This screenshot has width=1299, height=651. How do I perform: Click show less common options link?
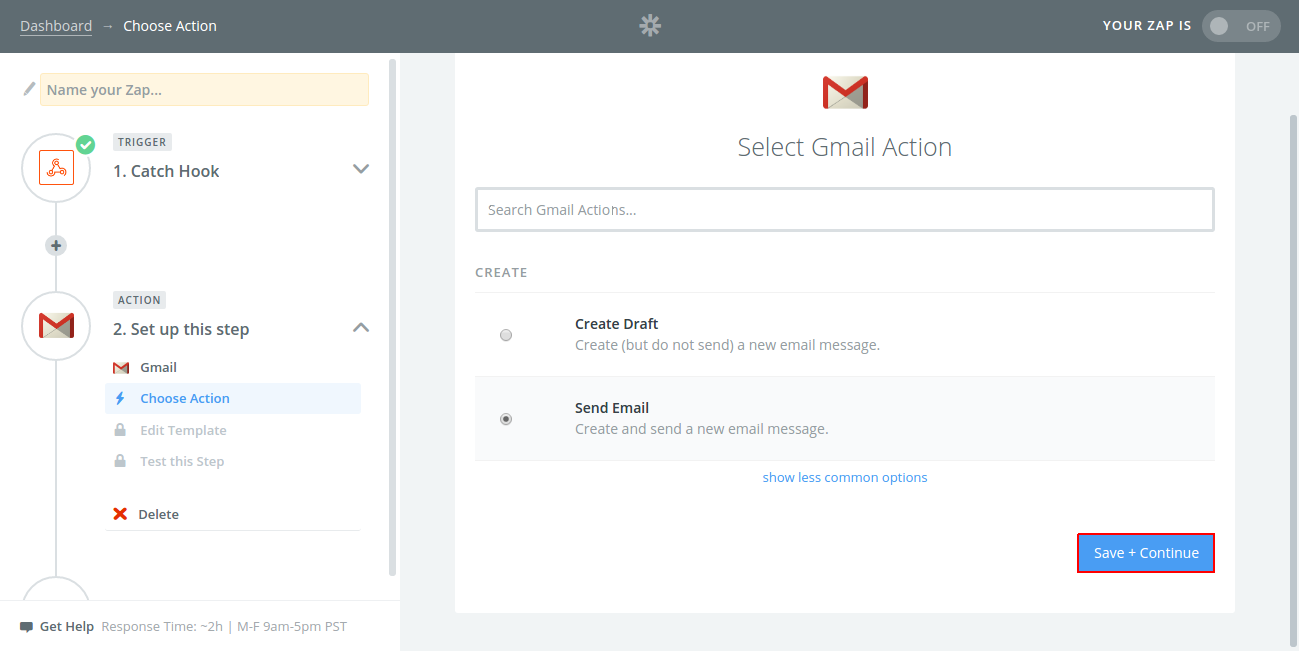click(845, 477)
